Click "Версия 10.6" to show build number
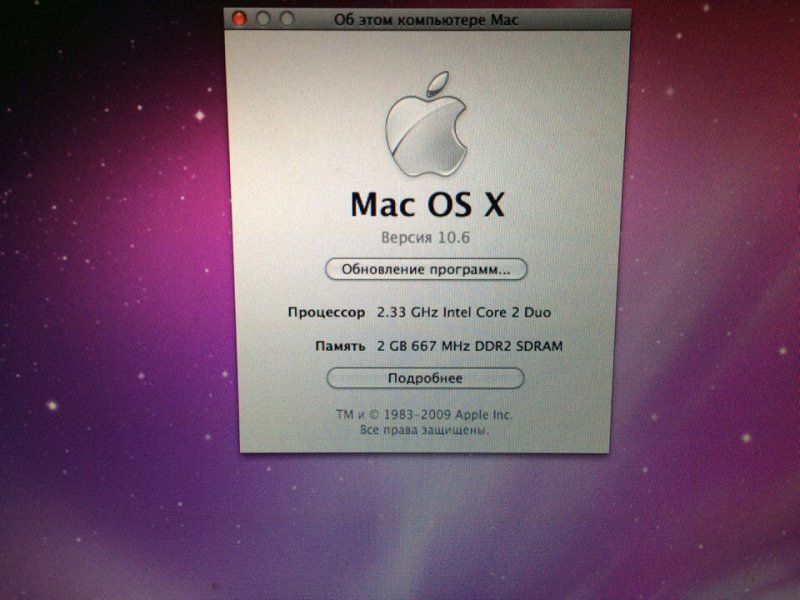Viewport: 800px width, 600px height. point(426,238)
